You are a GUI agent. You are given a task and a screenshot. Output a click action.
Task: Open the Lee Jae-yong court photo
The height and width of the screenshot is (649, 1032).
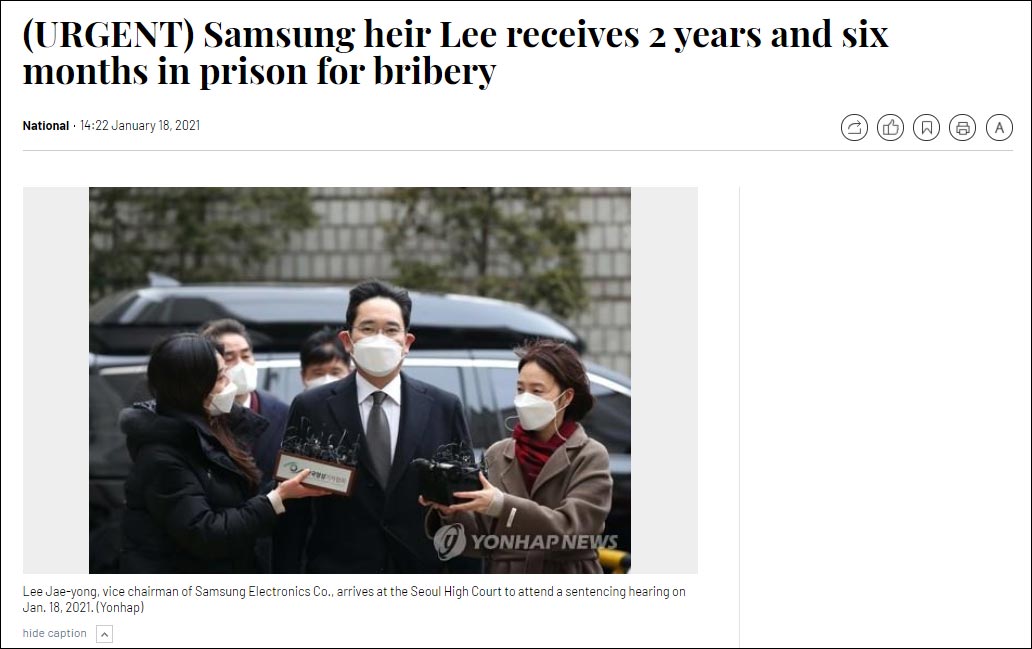(360, 380)
